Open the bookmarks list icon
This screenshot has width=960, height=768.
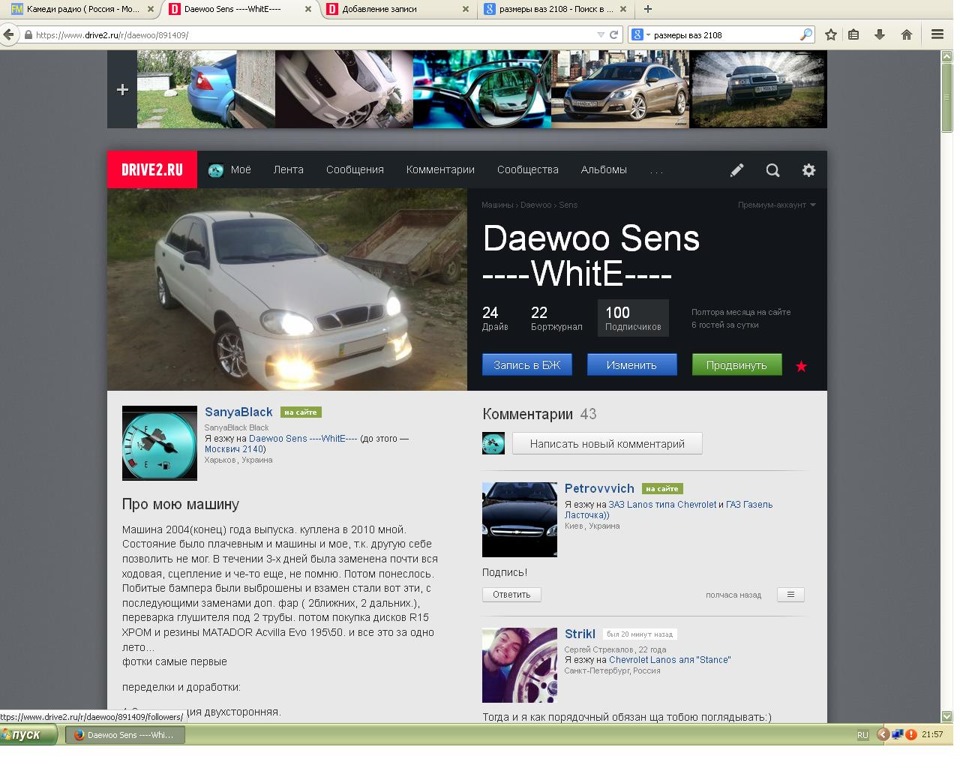(x=853, y=35)
